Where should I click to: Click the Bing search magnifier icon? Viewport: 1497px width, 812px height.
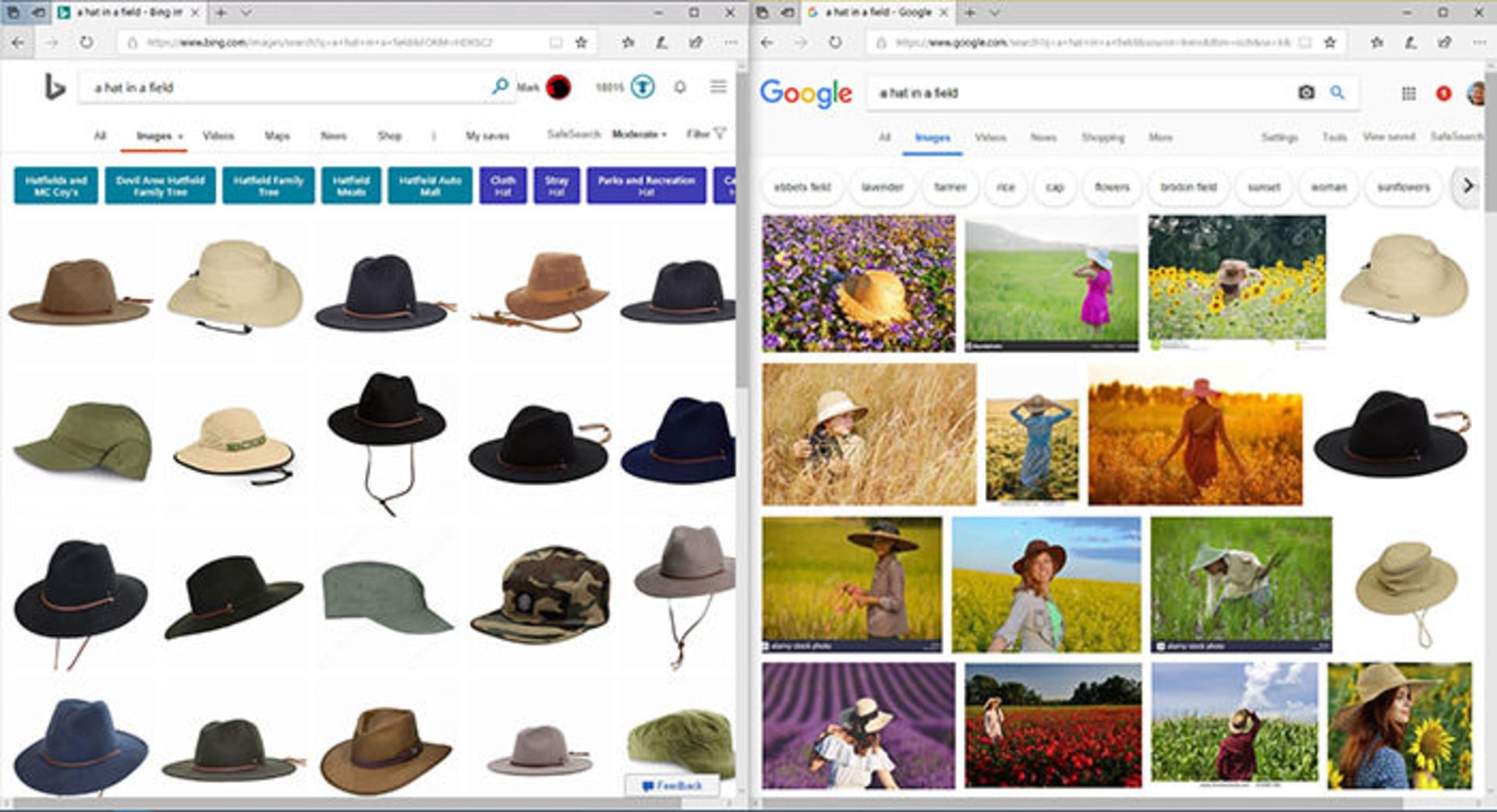coord(500,86)
